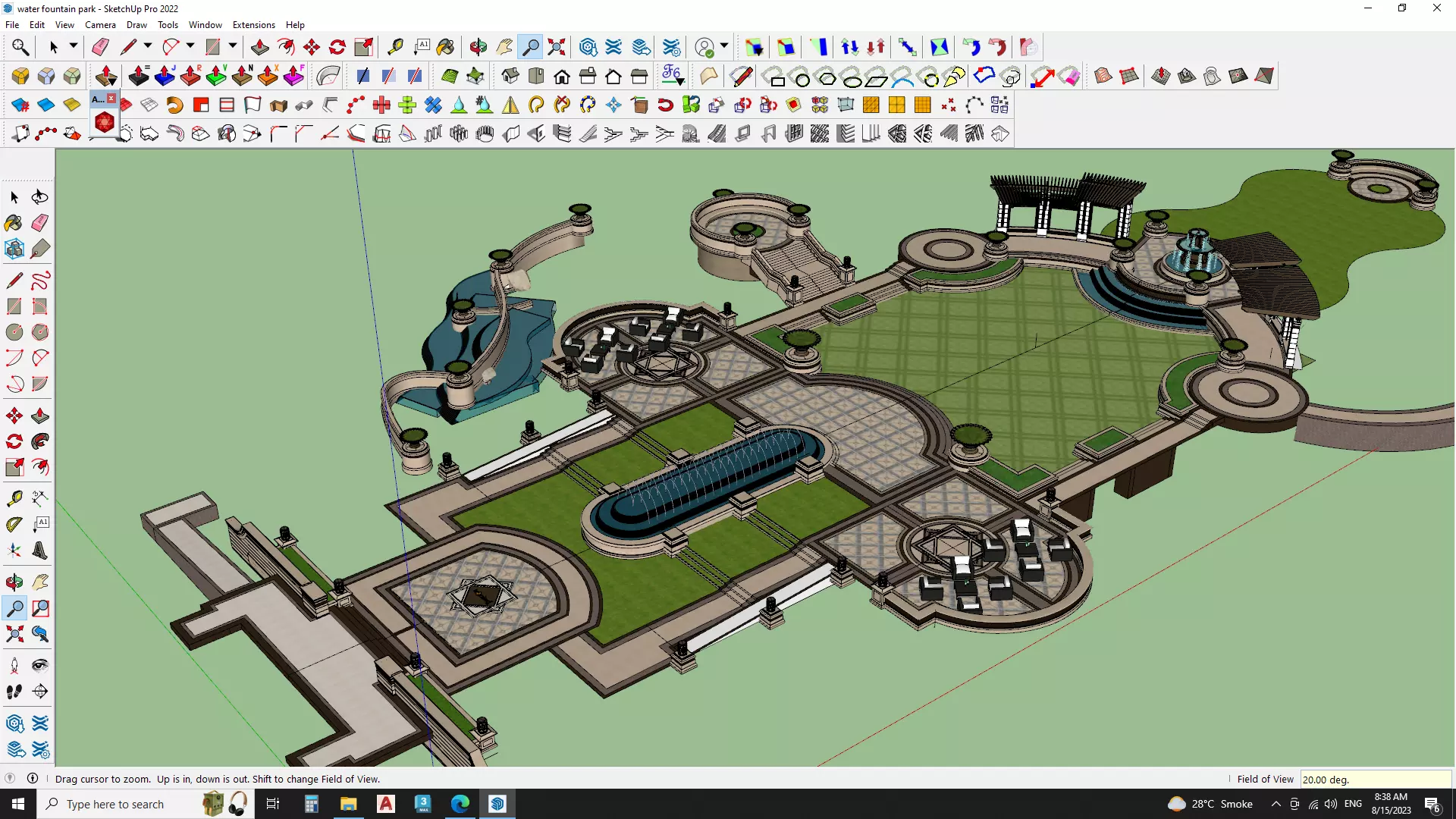Expand the Line tool dropdown arrow
This screenshot has height=819, width=1456.
(x=148, y=46)
